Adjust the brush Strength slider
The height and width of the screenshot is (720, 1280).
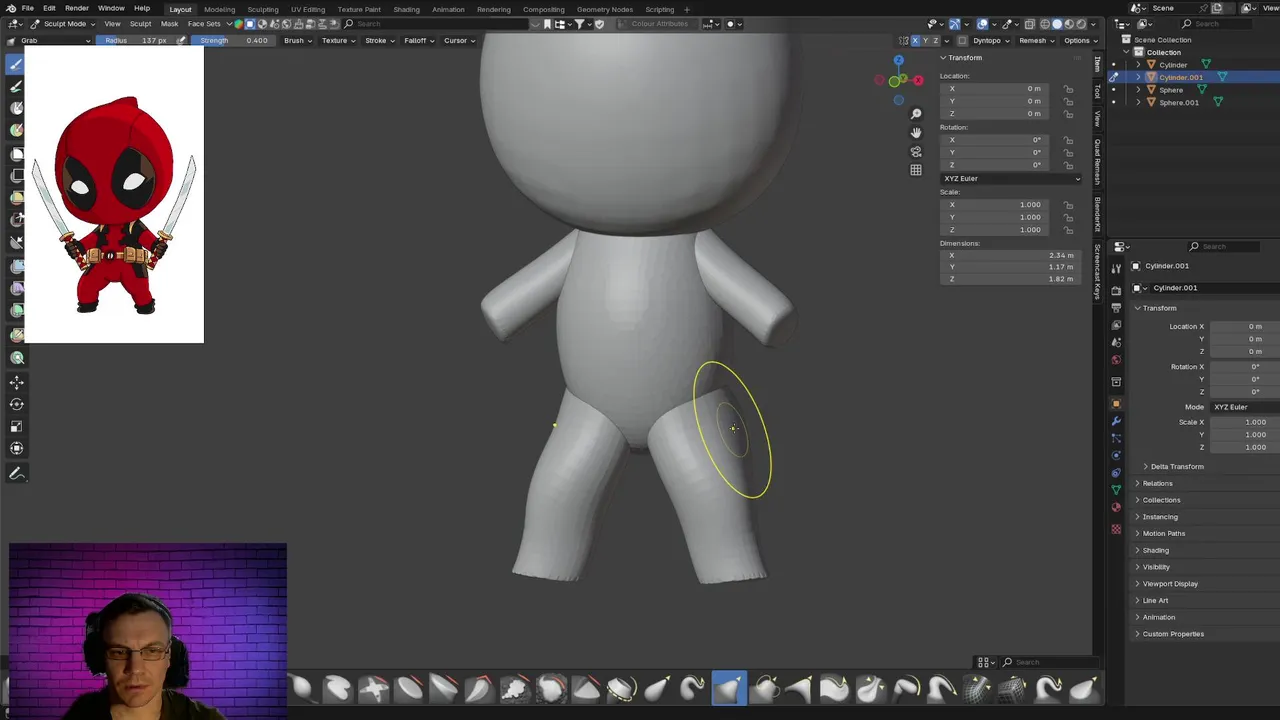click(x=232, y=40)
